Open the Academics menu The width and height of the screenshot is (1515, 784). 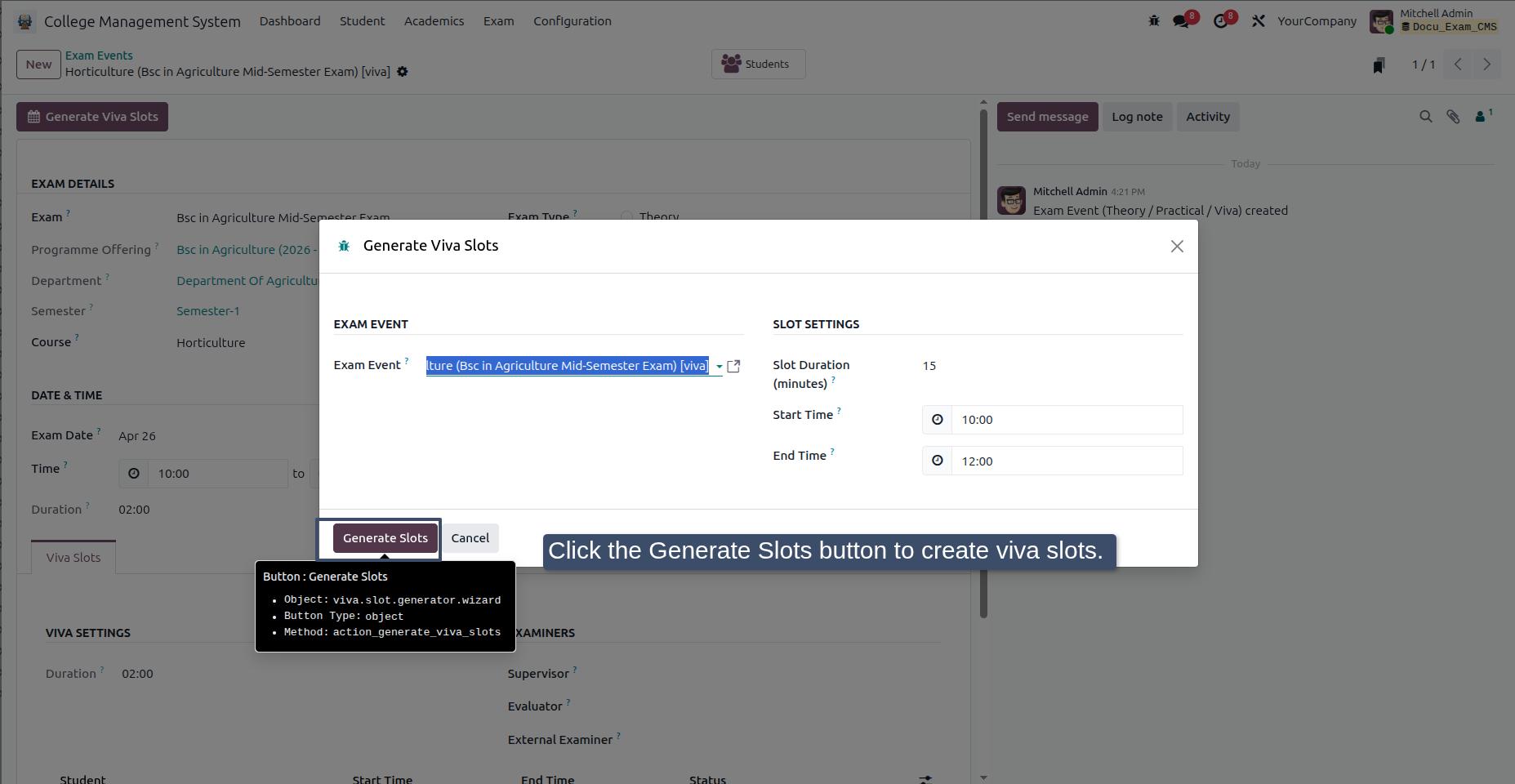tap(434, 21)
